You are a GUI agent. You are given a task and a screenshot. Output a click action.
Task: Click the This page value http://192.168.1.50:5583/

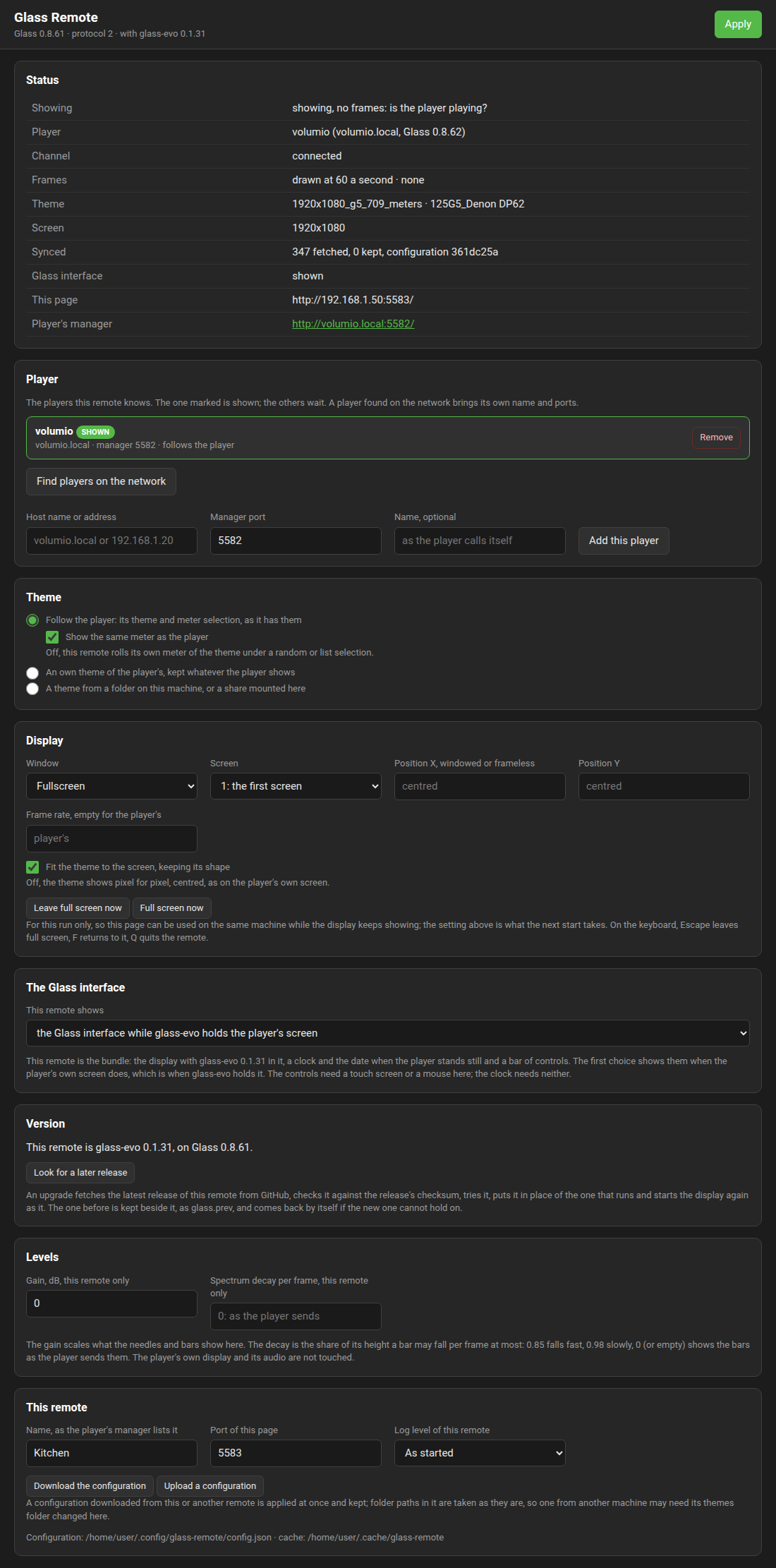pyautogui.click(x=353, y=300)
